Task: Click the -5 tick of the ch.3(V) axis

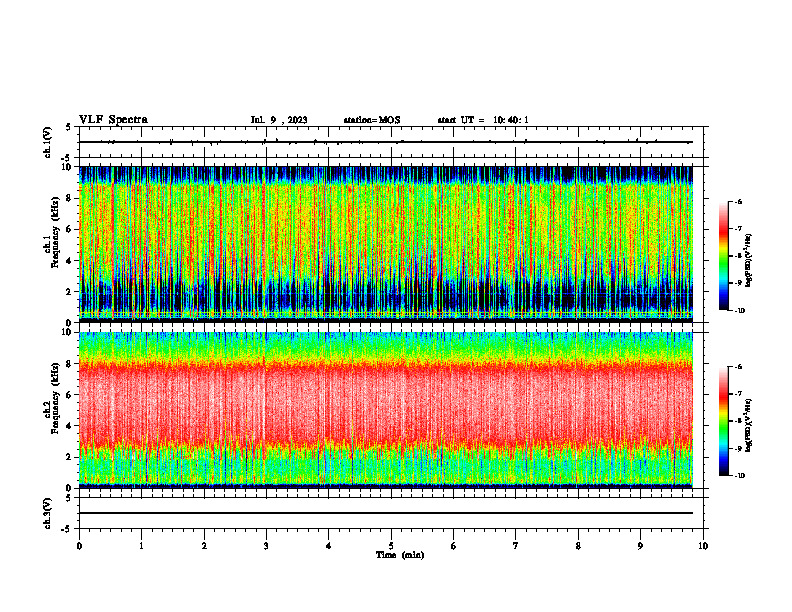Action: [x=68, y=529]
